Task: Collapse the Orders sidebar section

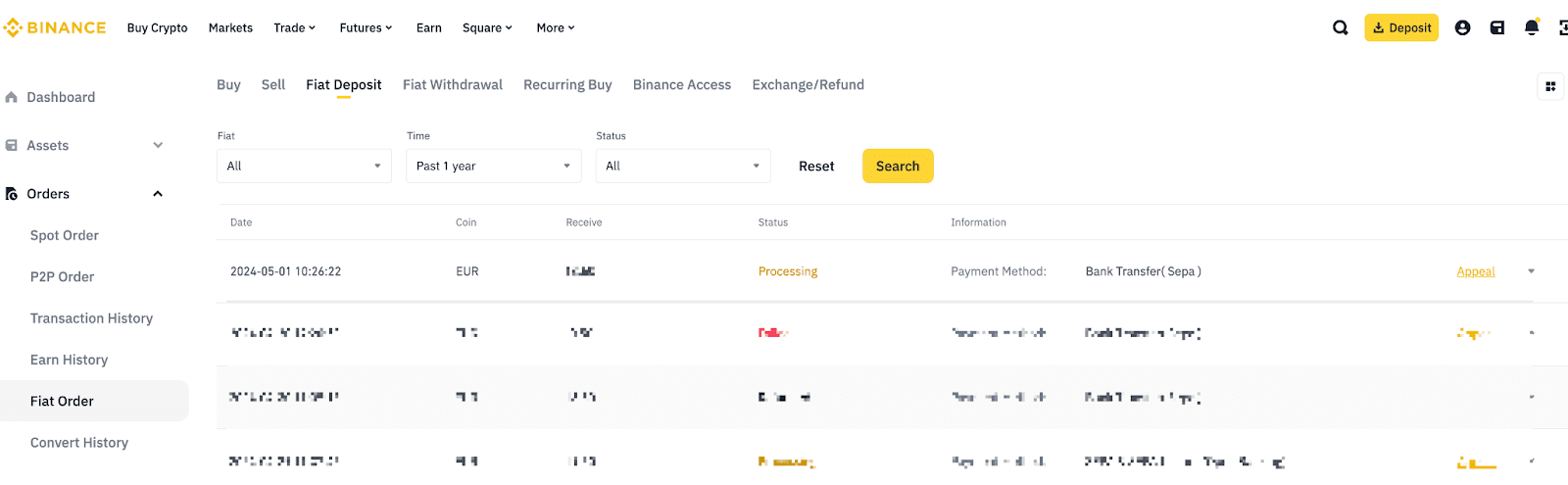Action: (x=158, y=194)
